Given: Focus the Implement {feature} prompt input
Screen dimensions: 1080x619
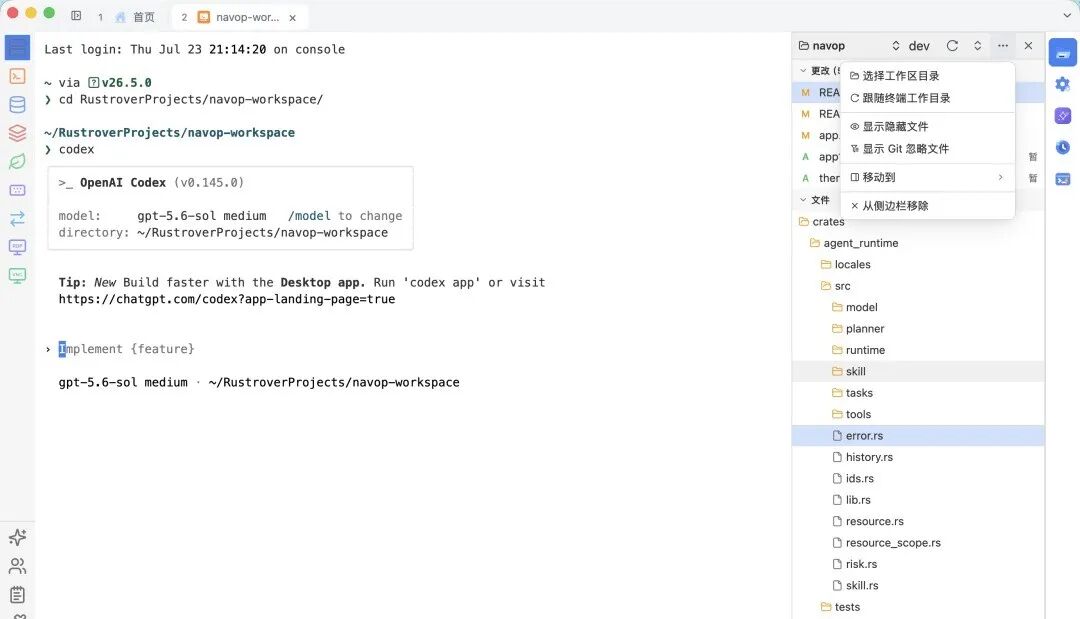Looking at the screenshot, I should (x=127, y=349).
